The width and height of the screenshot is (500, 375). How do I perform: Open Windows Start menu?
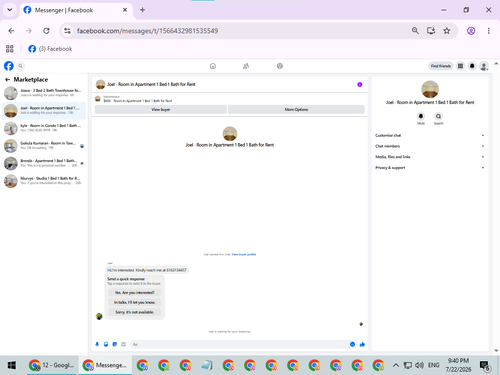[x=12, y=365]
